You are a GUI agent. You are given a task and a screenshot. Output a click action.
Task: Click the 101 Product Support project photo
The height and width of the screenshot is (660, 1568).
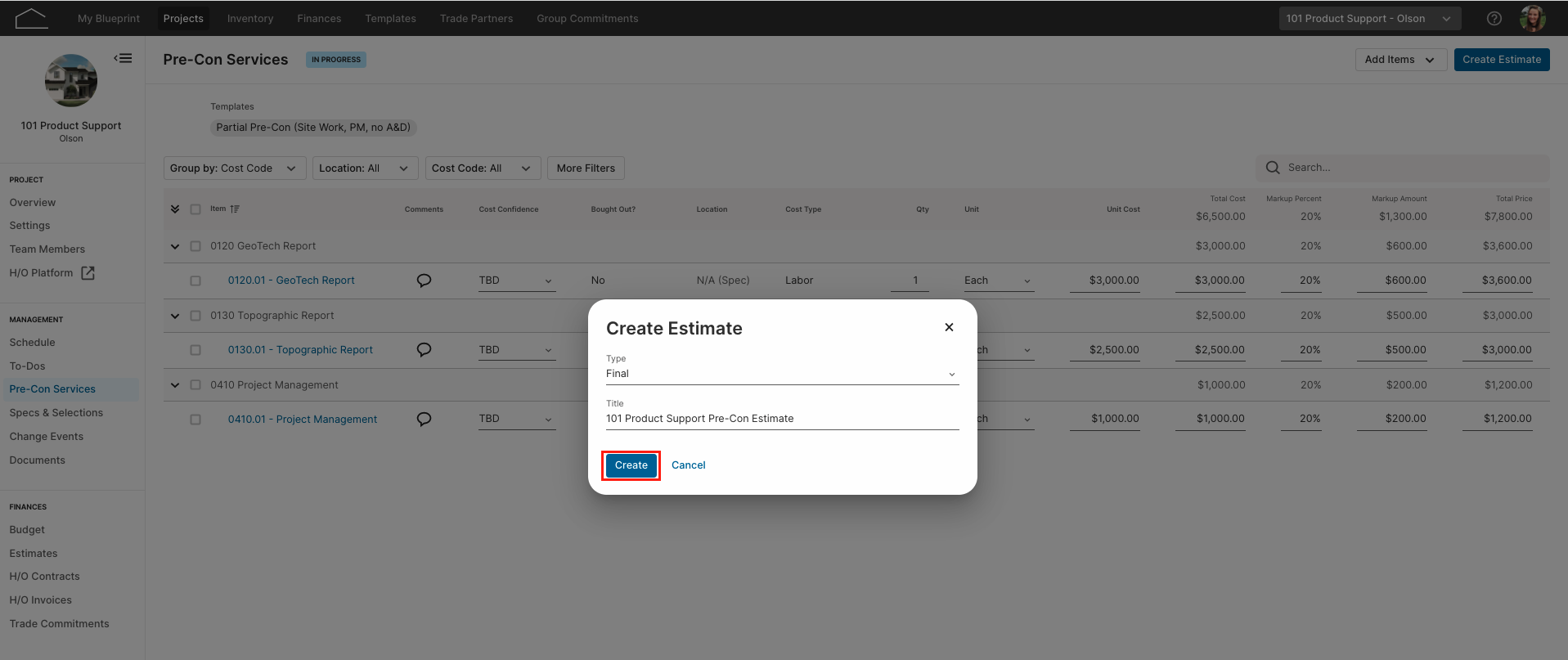coord(71,80)
